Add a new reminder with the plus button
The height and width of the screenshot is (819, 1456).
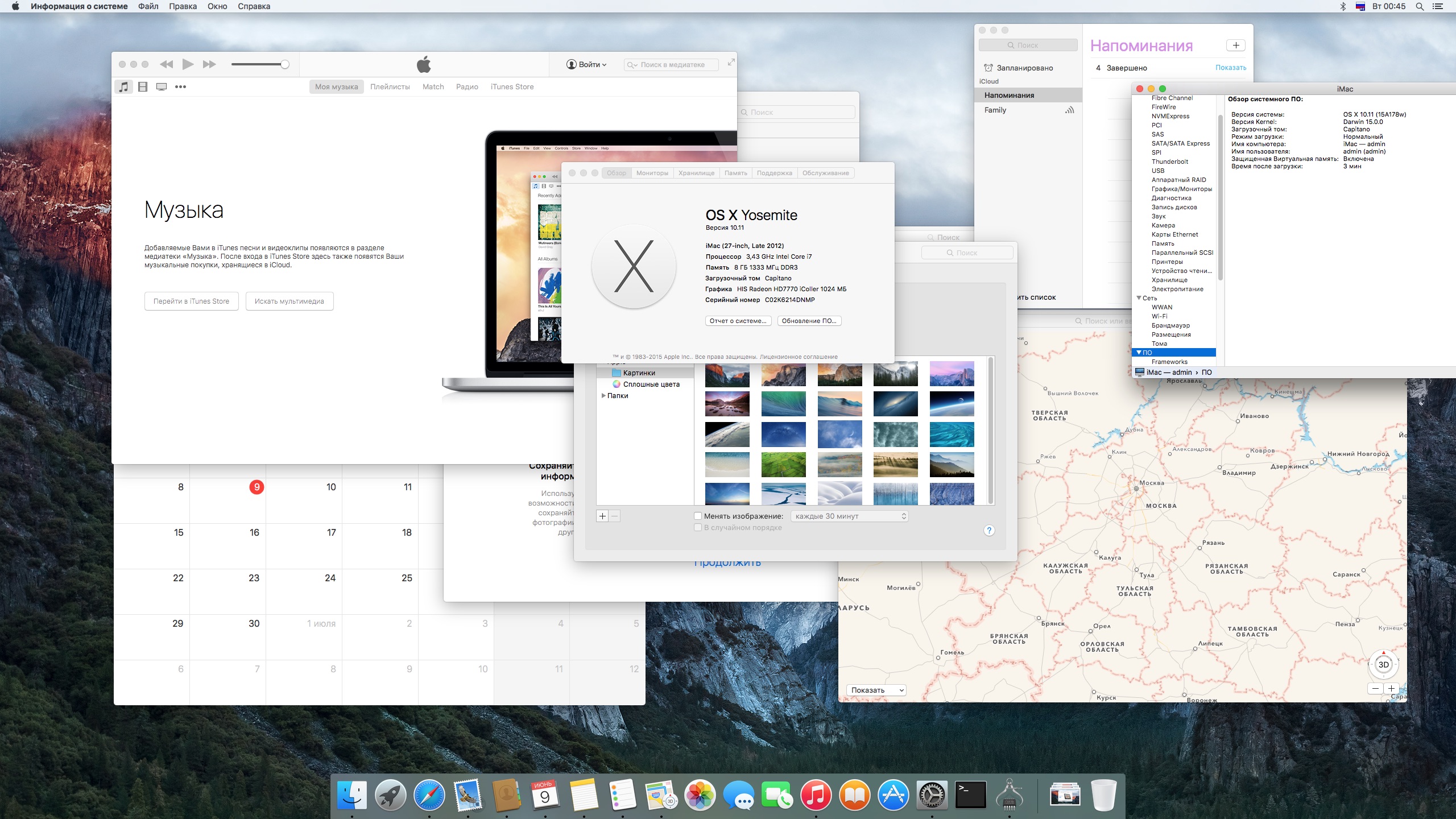point(1235,45)
